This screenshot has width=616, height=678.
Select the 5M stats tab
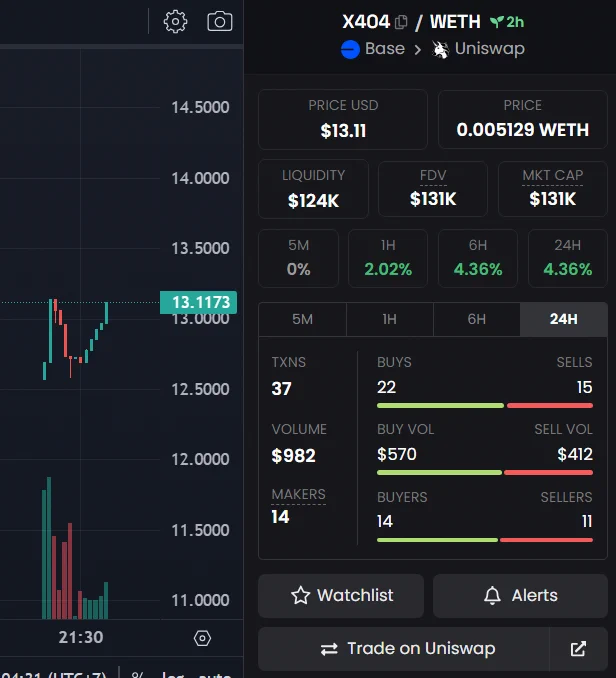click(x=302, y=319)
